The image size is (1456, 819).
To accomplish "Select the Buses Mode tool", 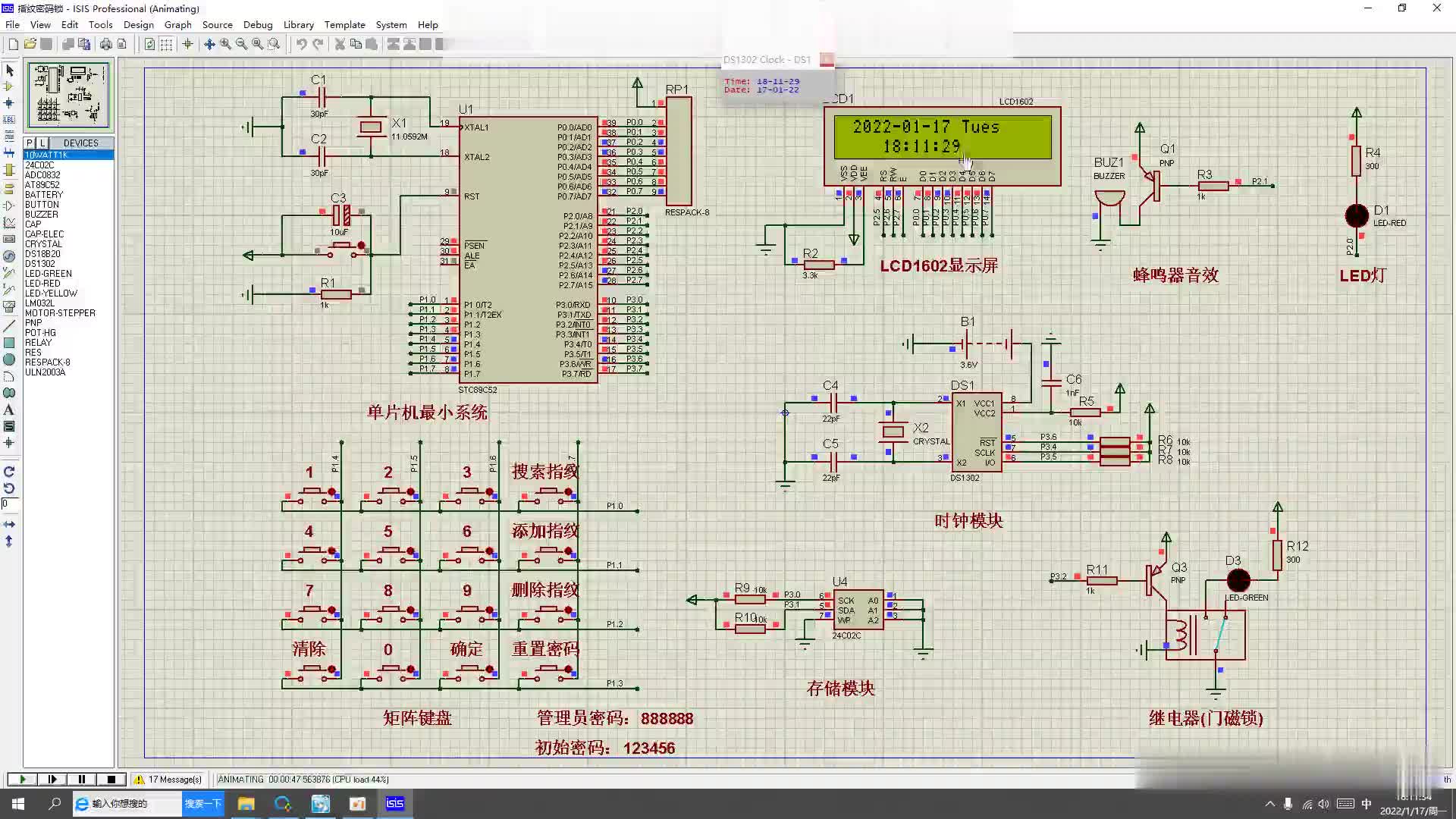I will click(x=9, y=153).
